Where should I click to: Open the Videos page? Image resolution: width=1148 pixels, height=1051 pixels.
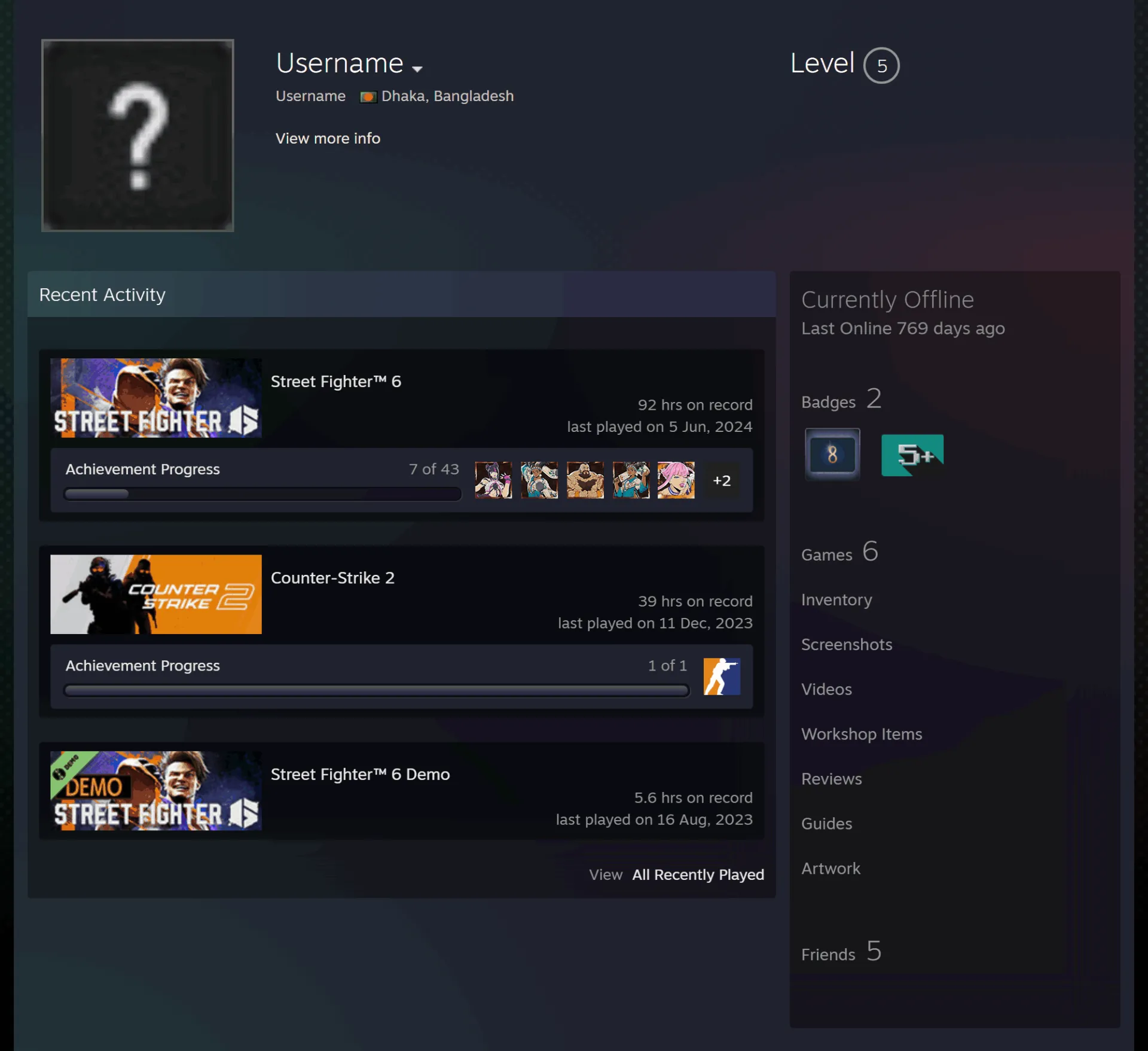tap(826, 689)
